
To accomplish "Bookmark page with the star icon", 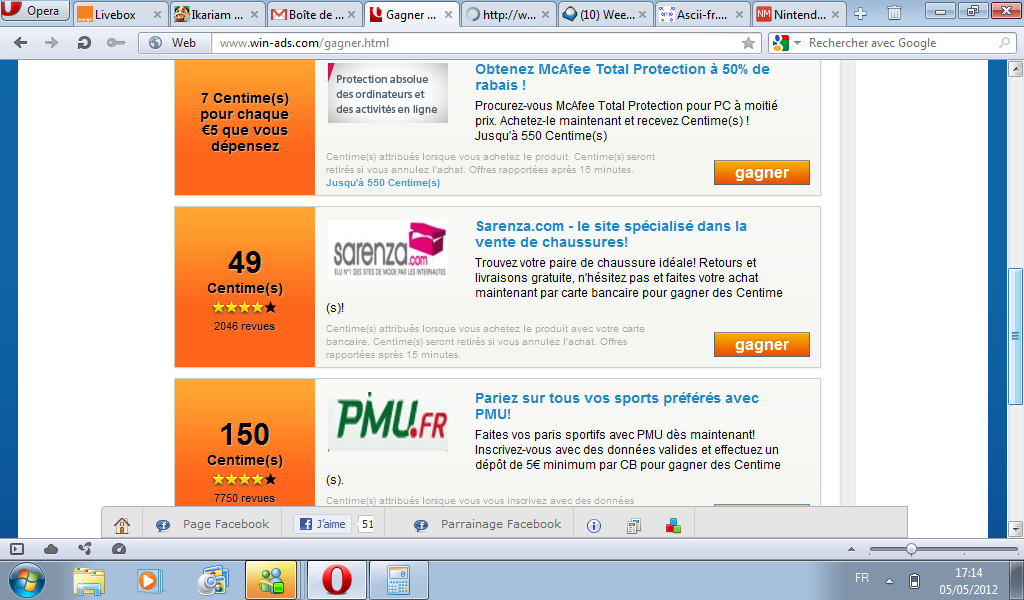I will [748, 43].
